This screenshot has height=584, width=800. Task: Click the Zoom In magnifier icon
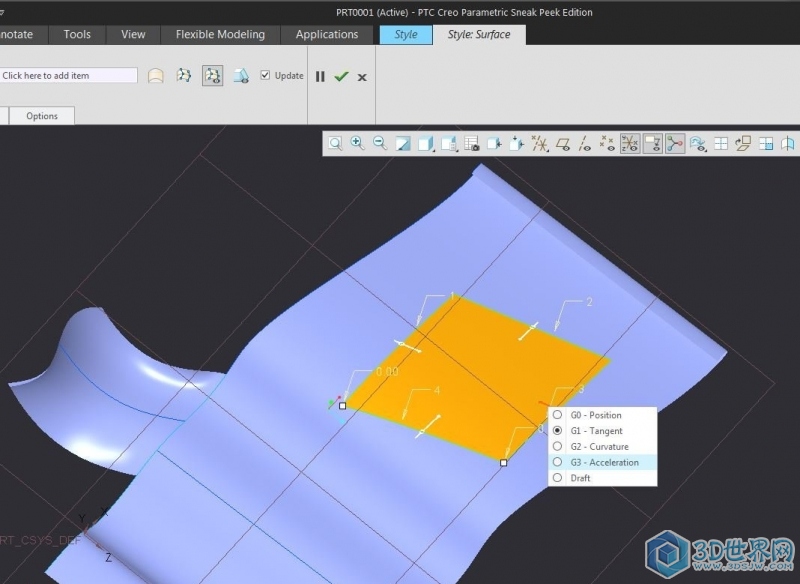pos(357,143)
